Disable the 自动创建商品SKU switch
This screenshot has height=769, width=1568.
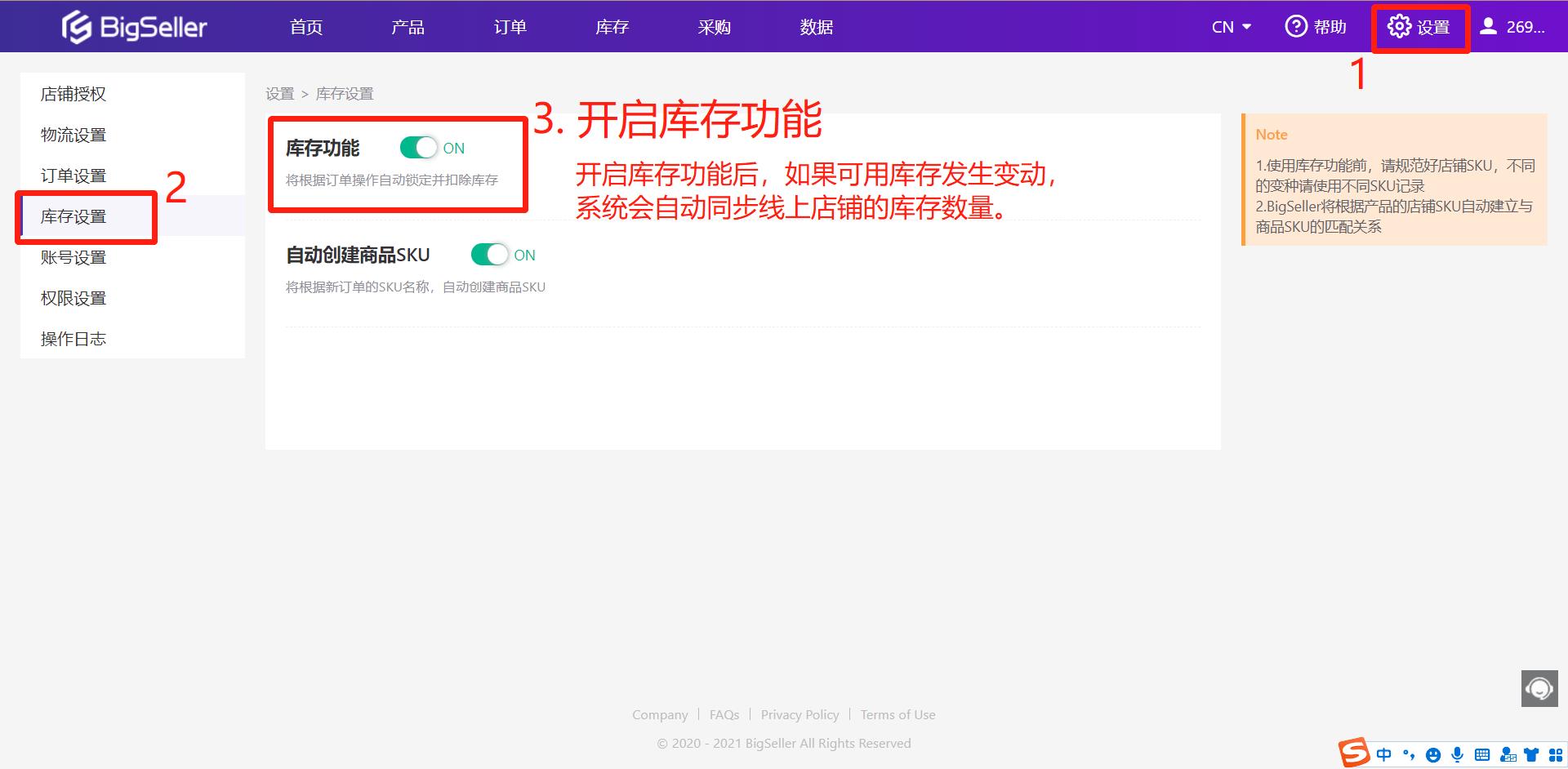[x=491, y=255]
